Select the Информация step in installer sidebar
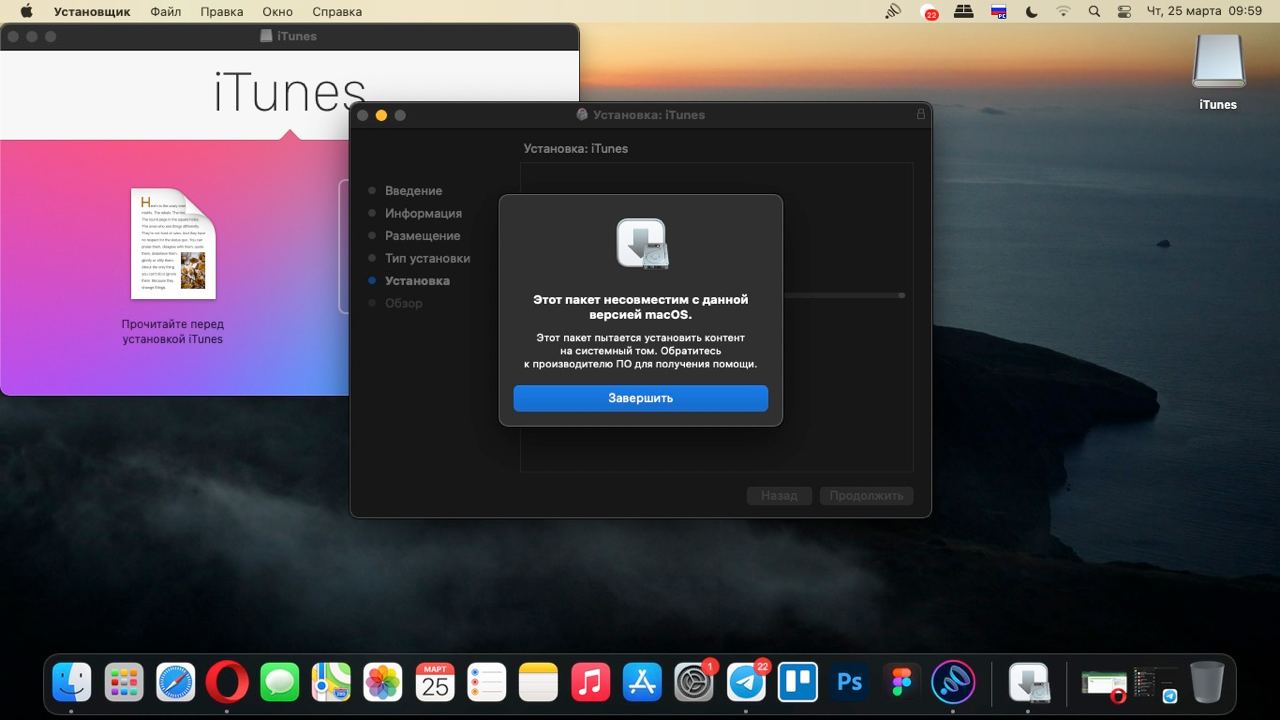The height and width of the screenshot is (720, 1280). (423, 213)
